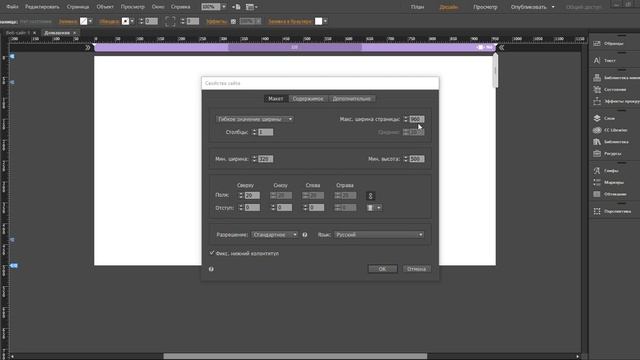Viewport: 640px width, 360px height.
Task: Click the Макс. ширина страницы input field
Action: click(417, 119)
